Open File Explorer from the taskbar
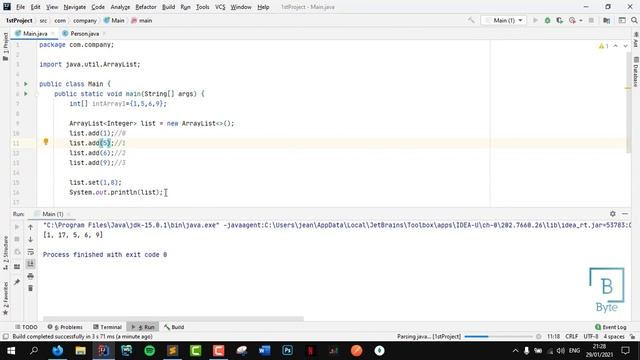Image resolution: width=640 pixels, height=360 pixels. (80, 351)
